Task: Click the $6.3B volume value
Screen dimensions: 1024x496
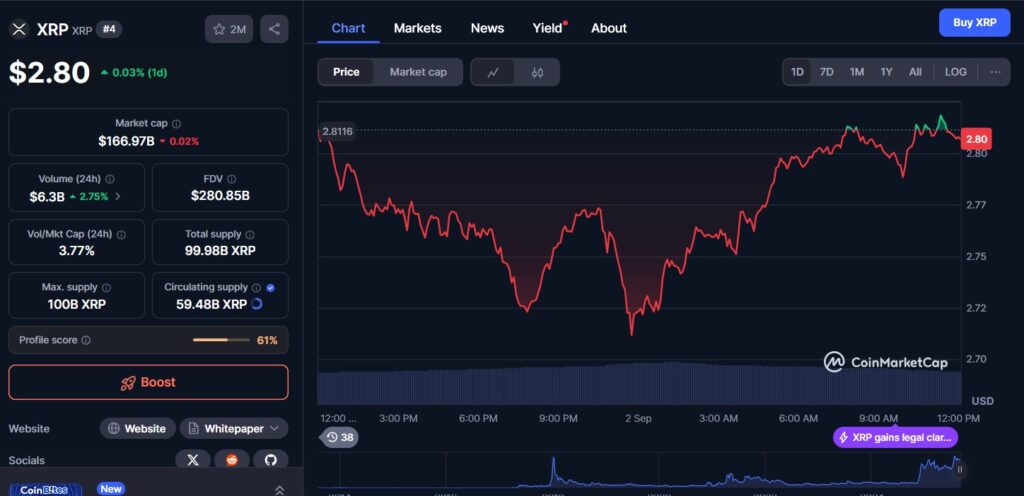Action: tap(47, 196)
